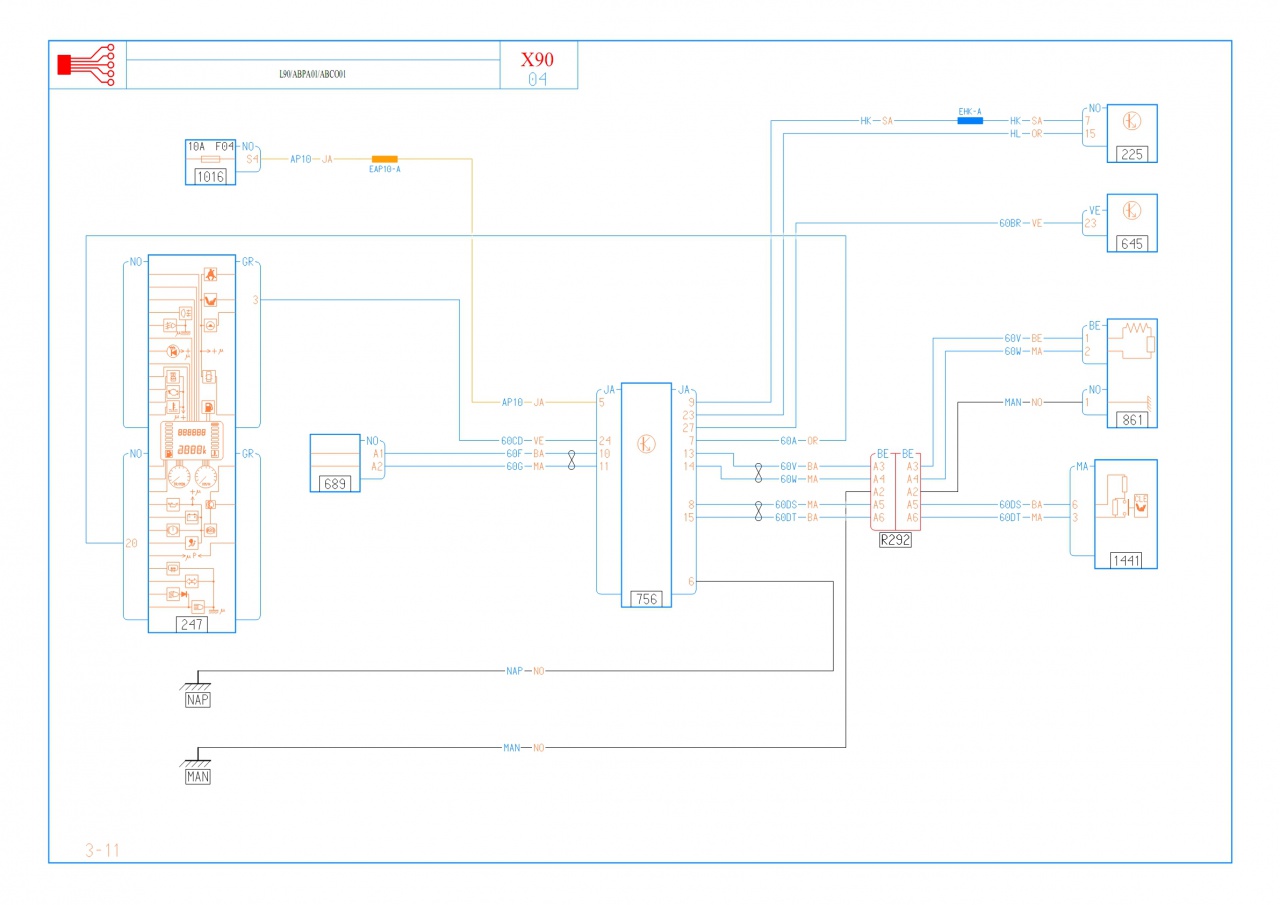Click pin A1 on component 689

click(x=377, y=453)
